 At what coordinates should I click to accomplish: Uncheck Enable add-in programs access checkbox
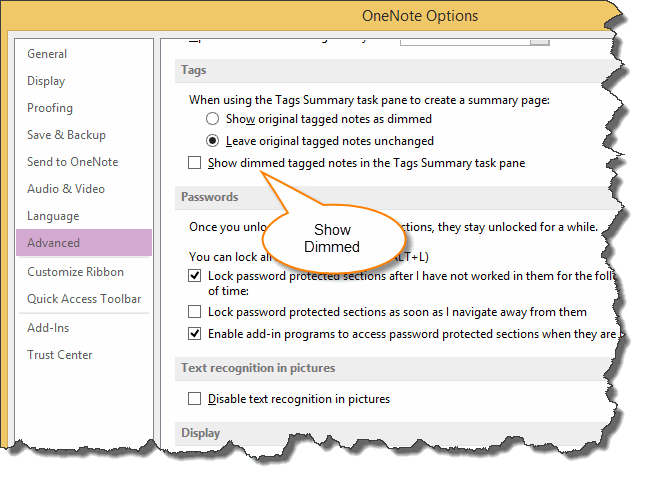[194, 333]
